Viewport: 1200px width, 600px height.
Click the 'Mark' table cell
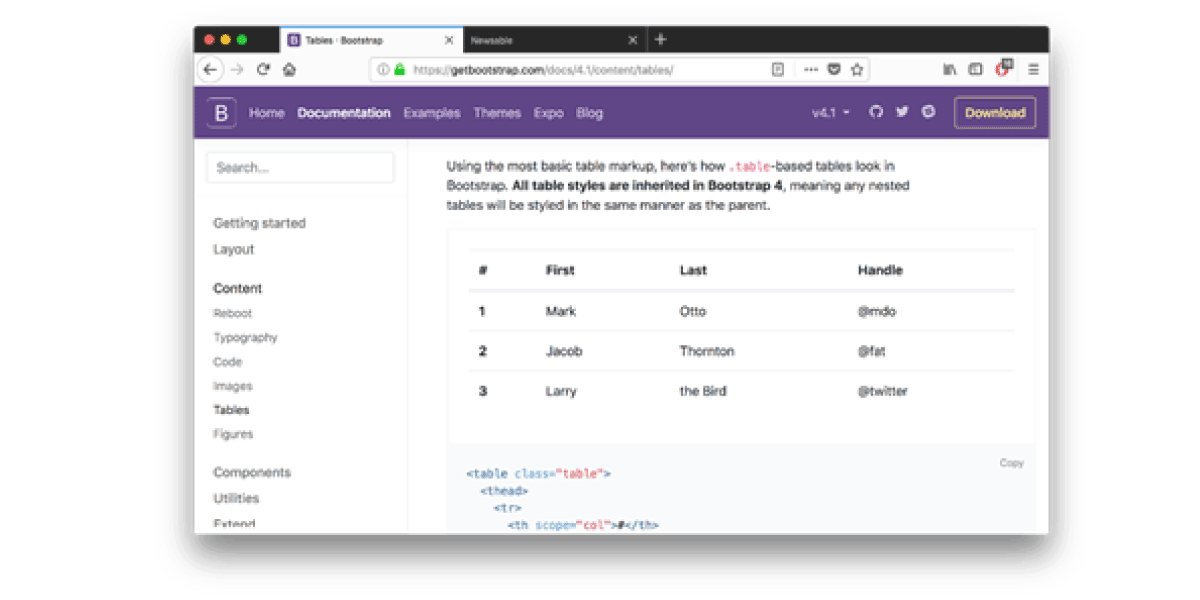tap(561, 311)
